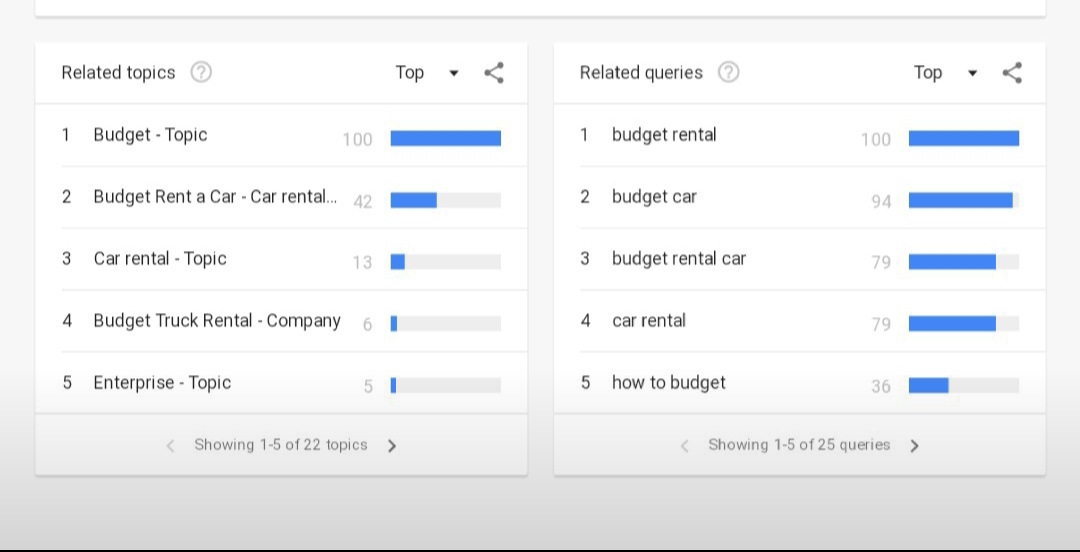Select the 'budget rental' query

(664, 135)
